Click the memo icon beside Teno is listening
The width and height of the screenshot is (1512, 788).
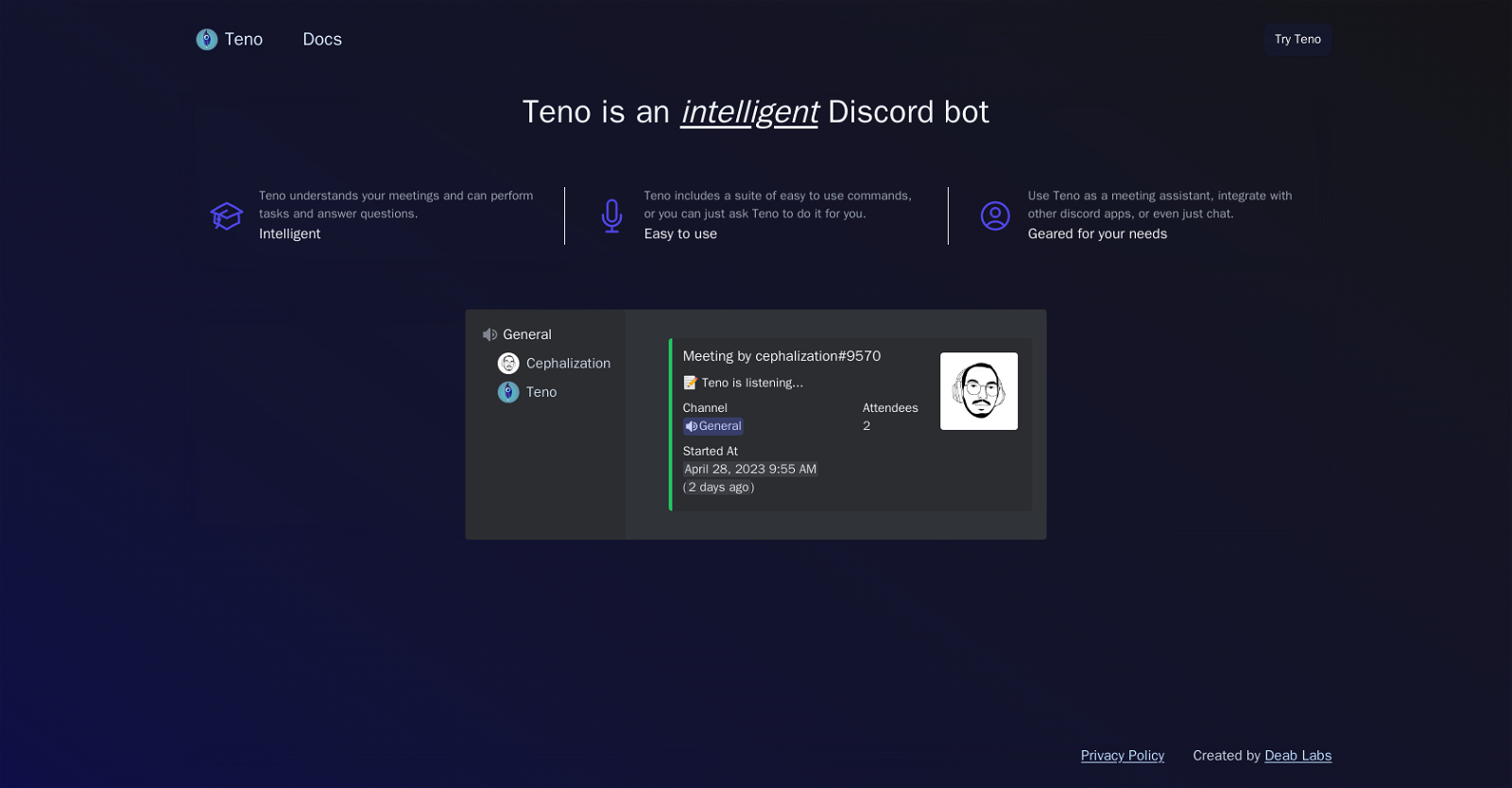[690, 383]
